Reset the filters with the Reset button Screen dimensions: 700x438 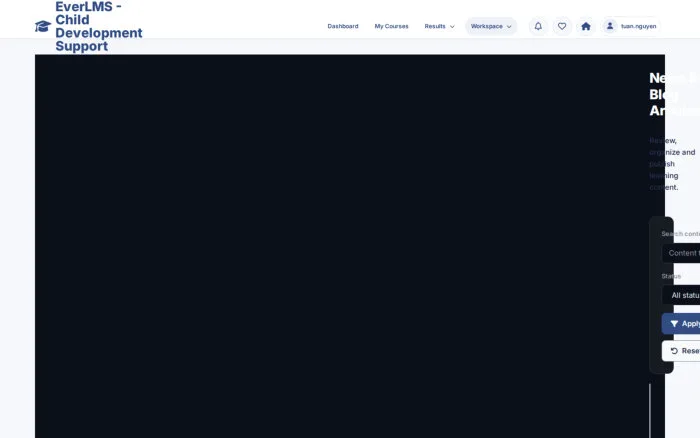point(681,351)
